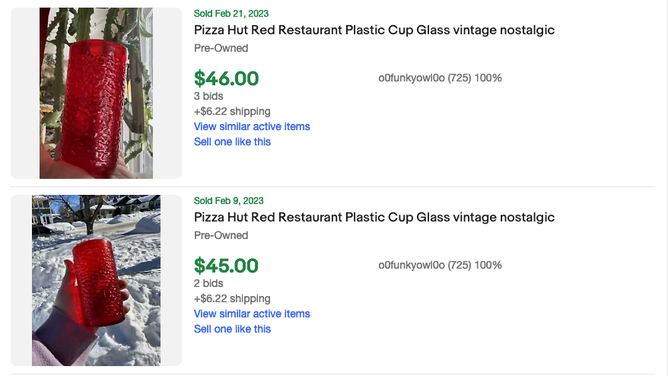Click the red cup thumbnail in the snow
Screen dimensions: 668x376
(x=96, y=281)
